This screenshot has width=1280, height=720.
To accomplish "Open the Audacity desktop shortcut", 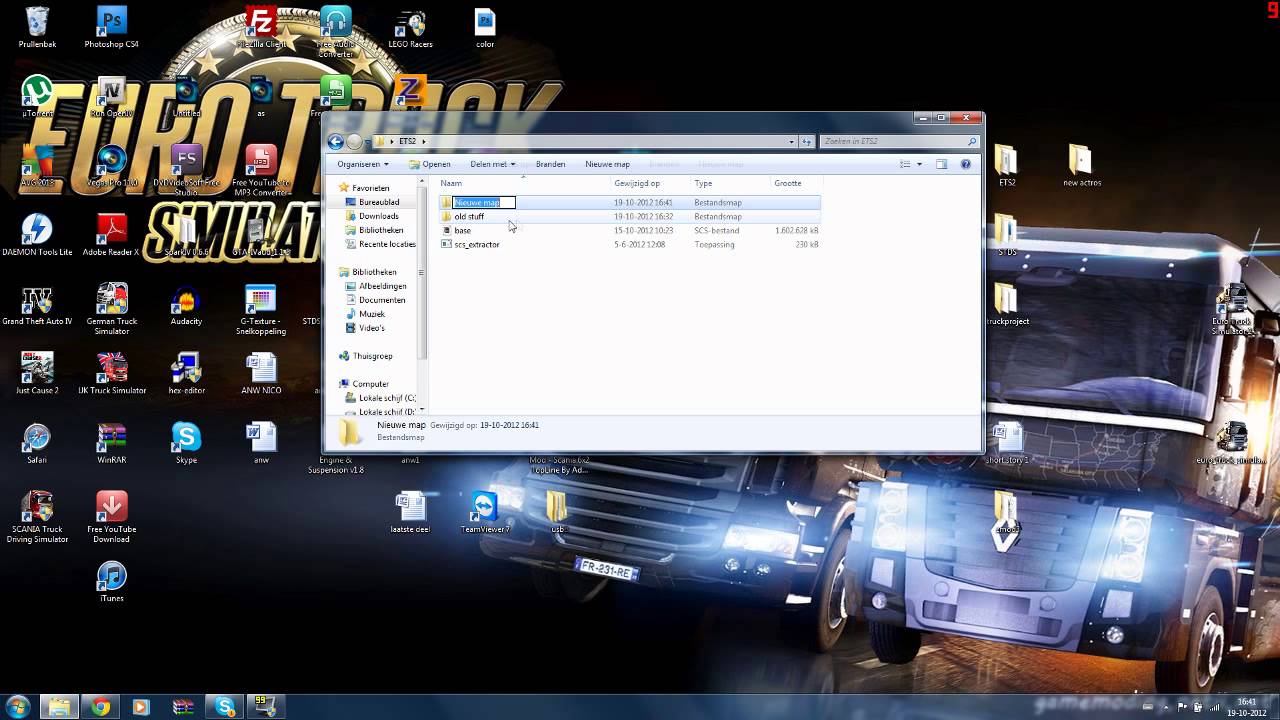I will 186,304.
